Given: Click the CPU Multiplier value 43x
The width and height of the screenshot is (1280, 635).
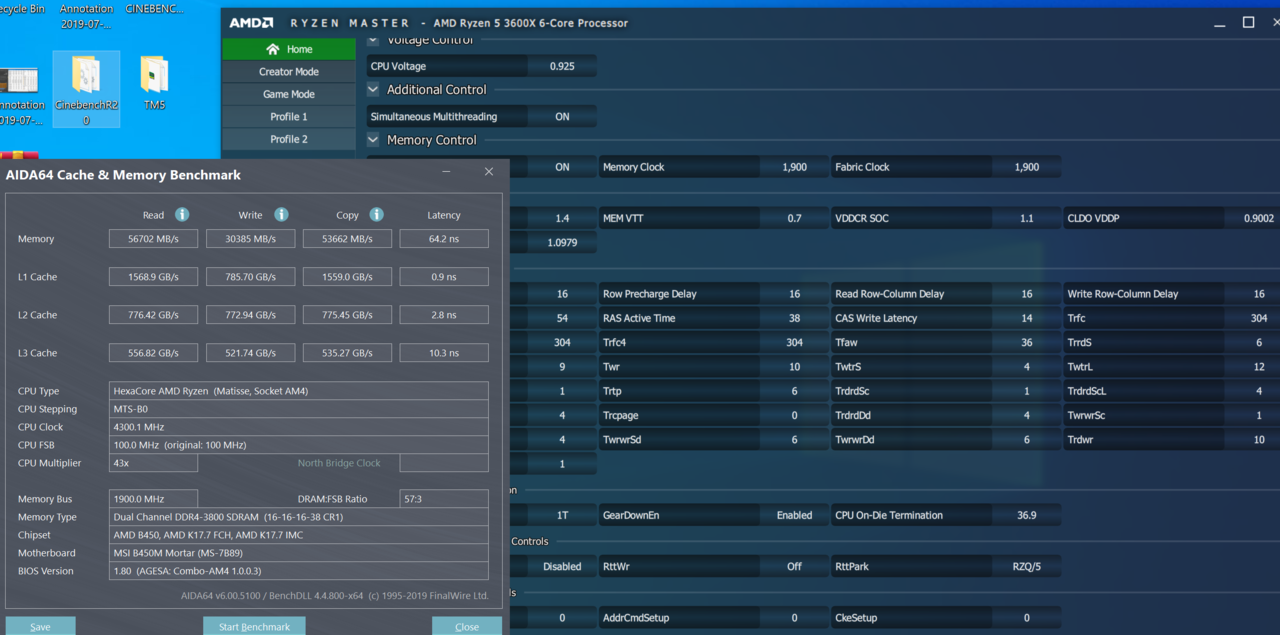Looking at the screenshot, I should coord(153,463).
